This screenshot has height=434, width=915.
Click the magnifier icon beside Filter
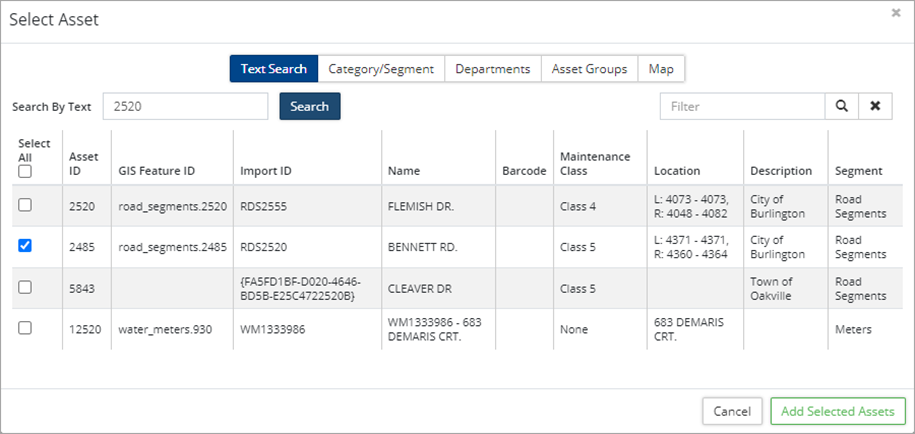(x=841, y=106)
